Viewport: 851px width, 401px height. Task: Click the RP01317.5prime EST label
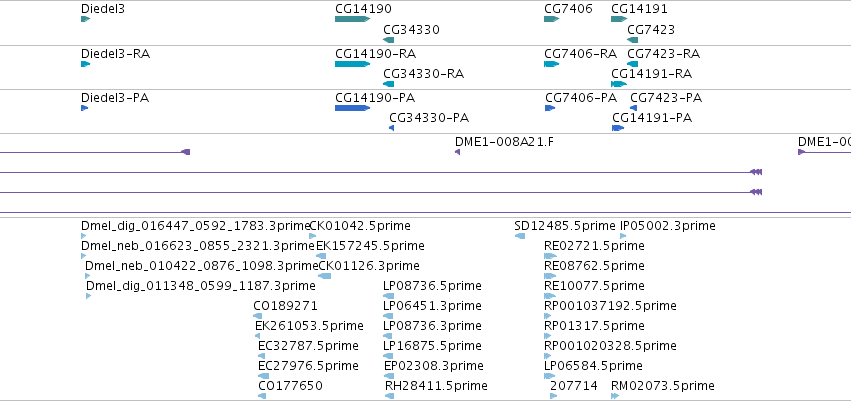click(x=594, y=326)
